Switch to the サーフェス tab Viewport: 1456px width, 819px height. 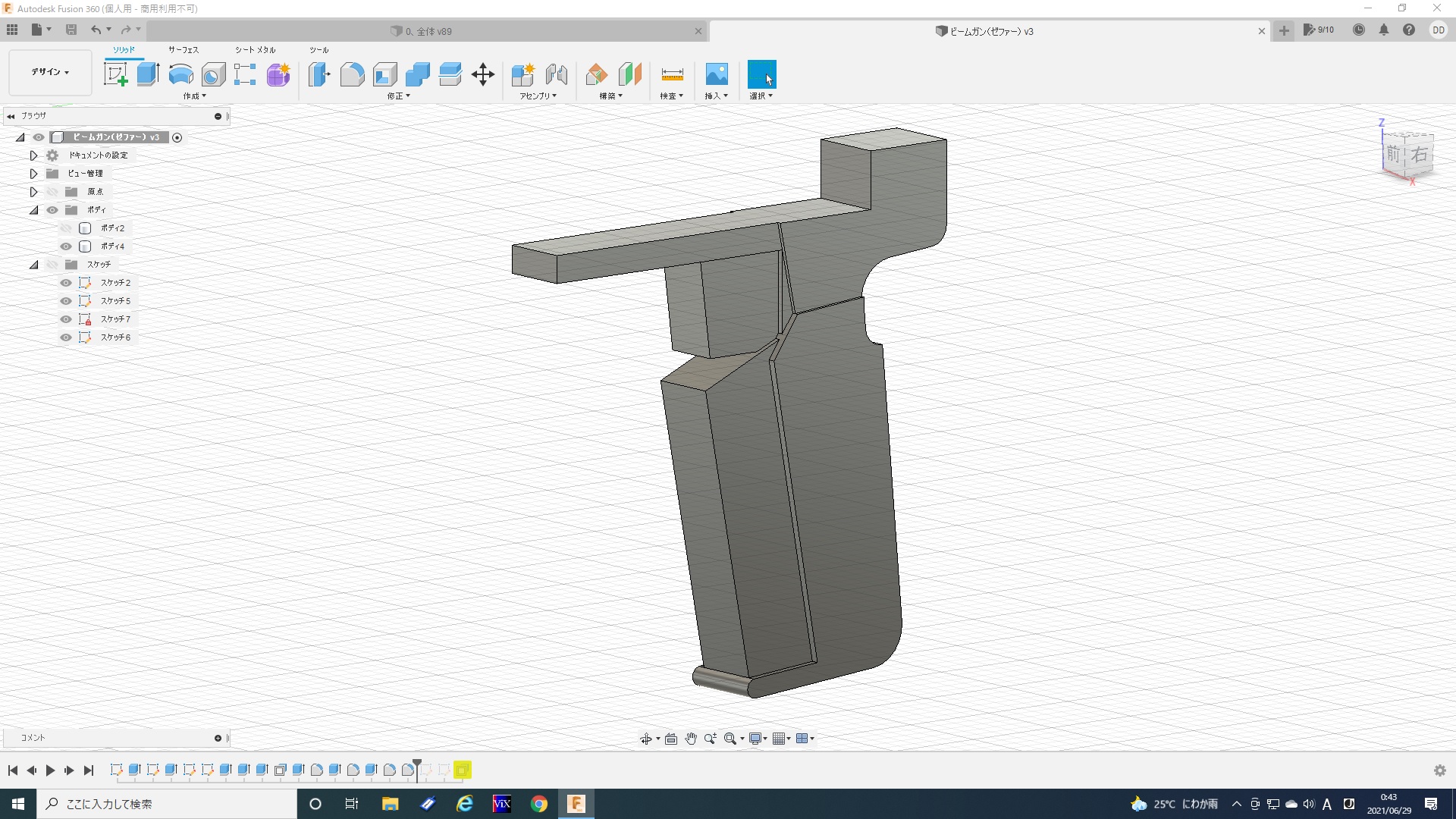[184, 50]
